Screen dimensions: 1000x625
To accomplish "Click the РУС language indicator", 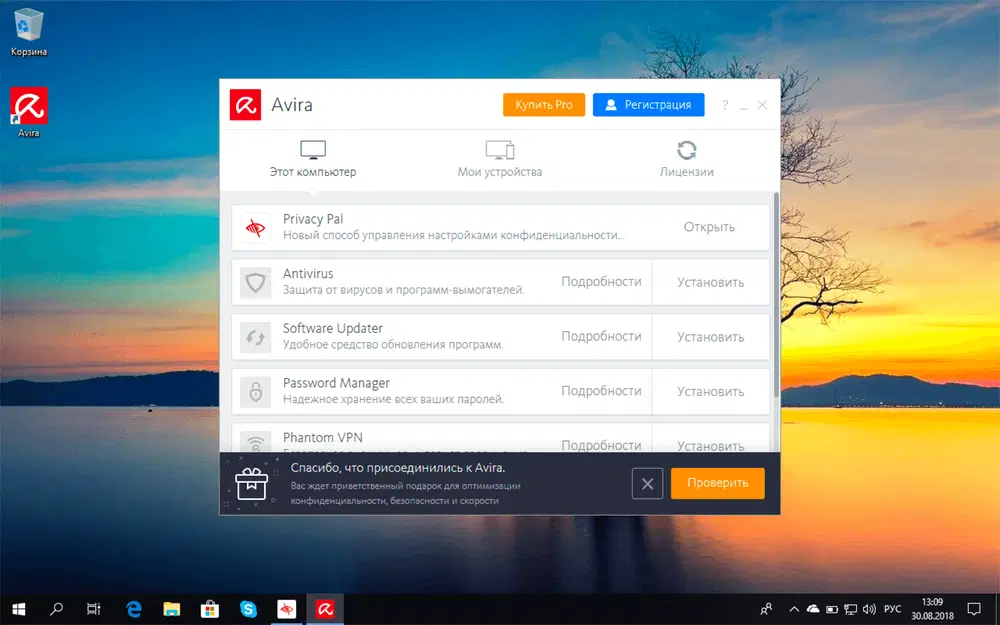I will tap(892, 608).
